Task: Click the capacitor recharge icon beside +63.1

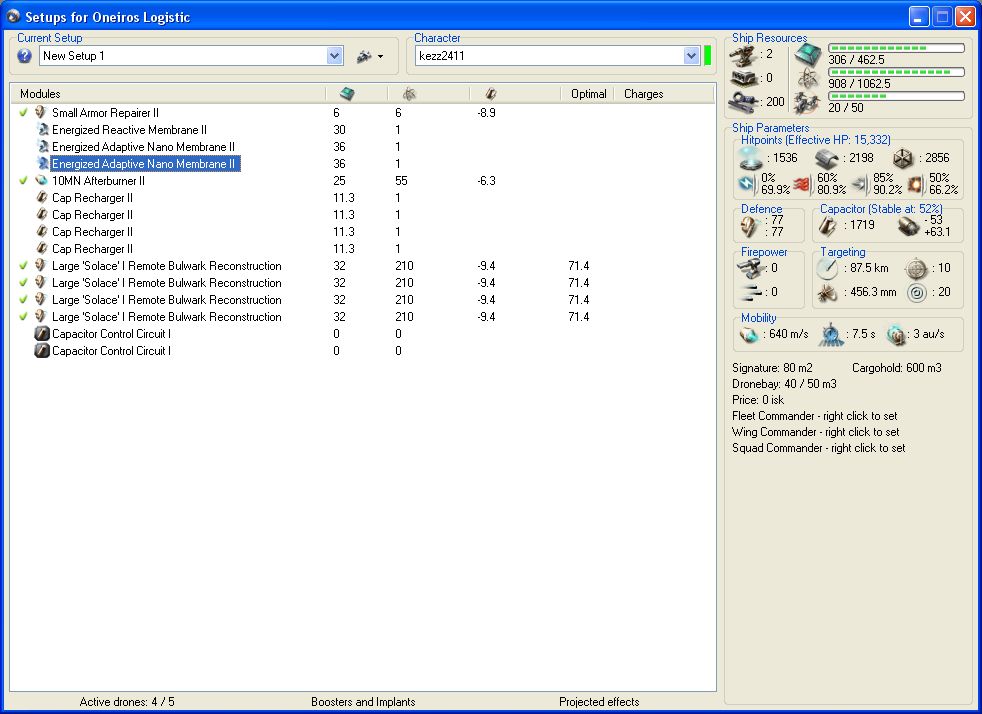Action: pyautogui.click(x=908, y=227)
